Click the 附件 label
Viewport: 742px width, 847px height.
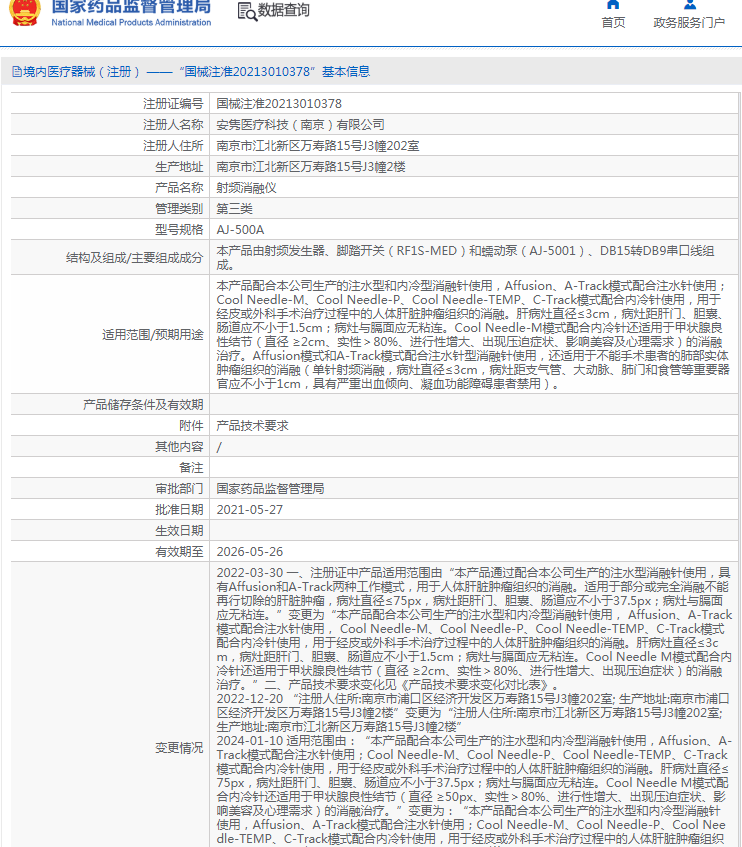(x=191, y=426)
